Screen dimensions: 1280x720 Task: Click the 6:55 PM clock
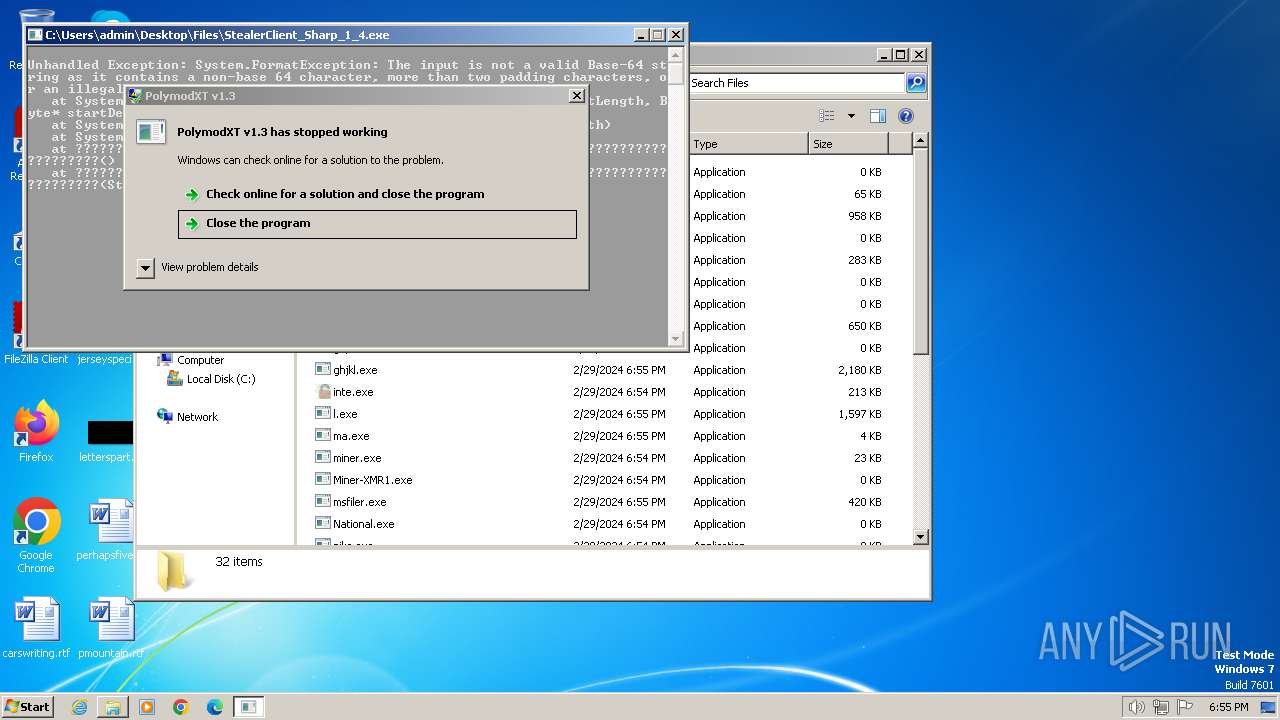coord(1228,707)
